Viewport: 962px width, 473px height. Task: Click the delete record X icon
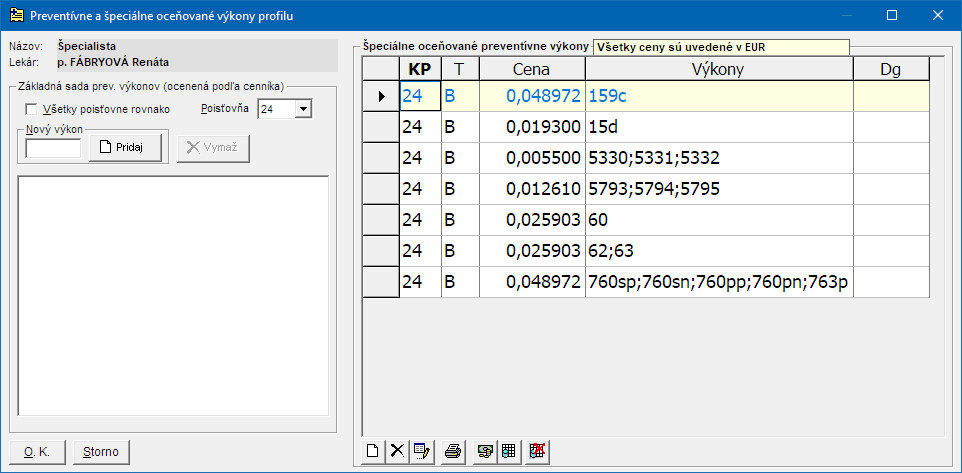[x=397, y=452]
